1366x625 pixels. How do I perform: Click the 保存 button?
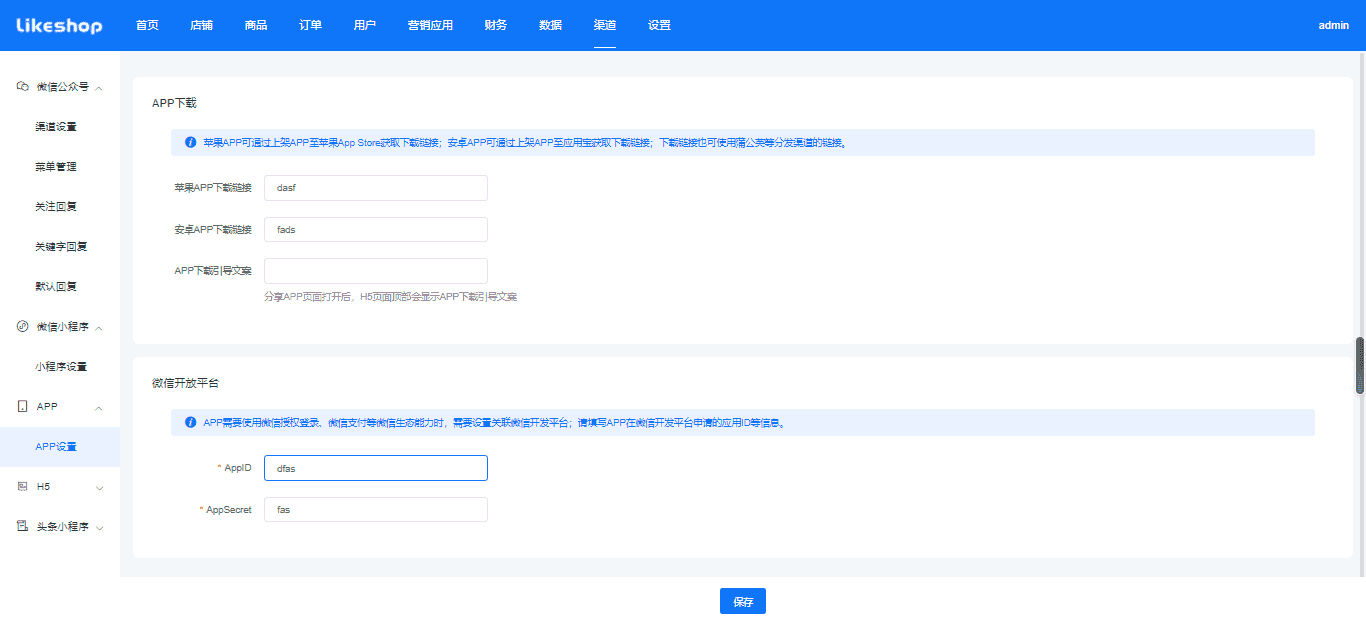(x=743, y=601)
